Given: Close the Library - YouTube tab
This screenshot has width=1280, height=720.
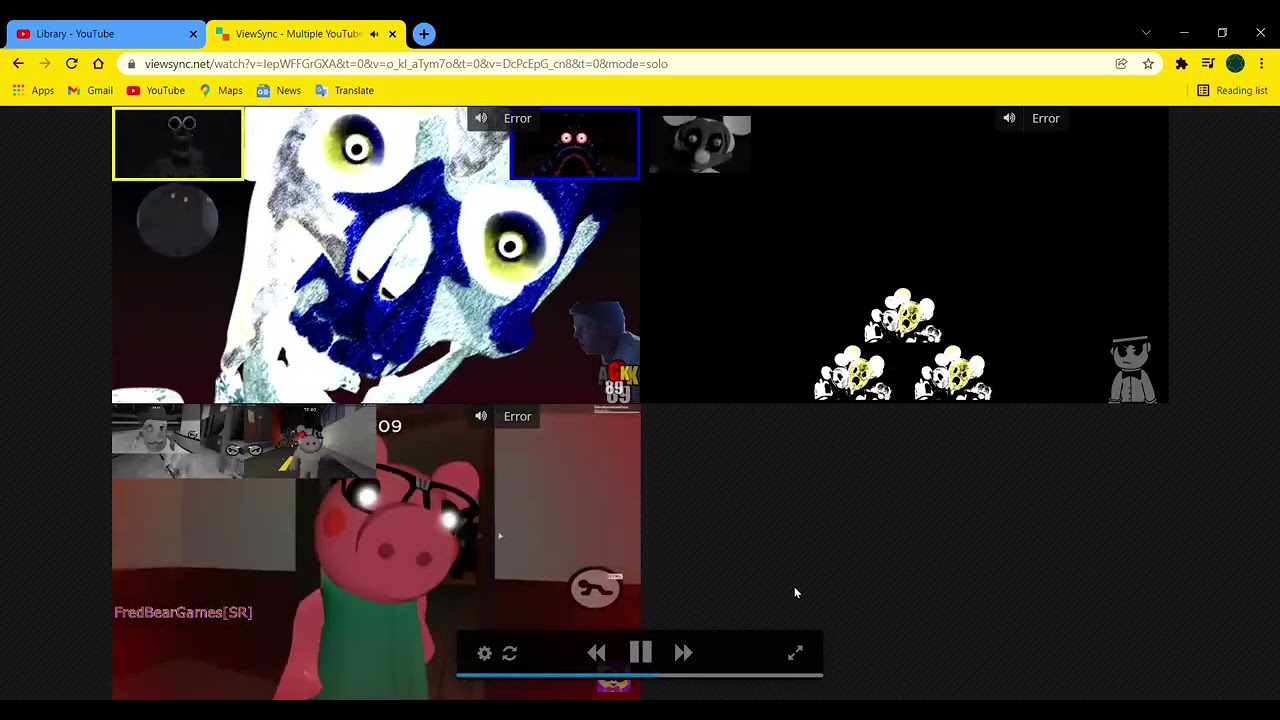Looking at the screenshot, I should (x=193, y=34).
